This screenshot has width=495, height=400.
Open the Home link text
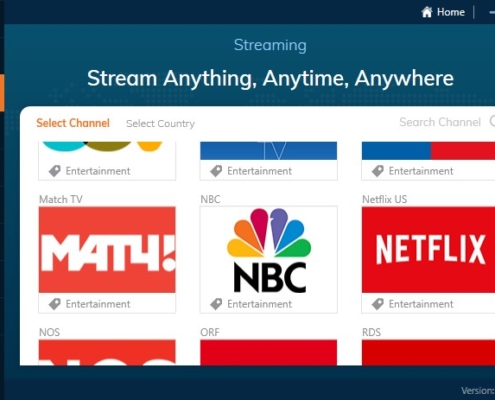point(451,12)
